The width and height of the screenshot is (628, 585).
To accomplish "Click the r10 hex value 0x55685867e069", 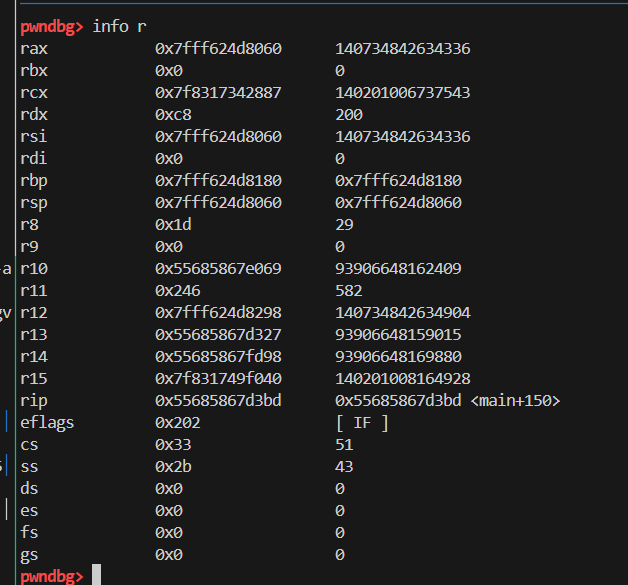I will click(218, 268).
